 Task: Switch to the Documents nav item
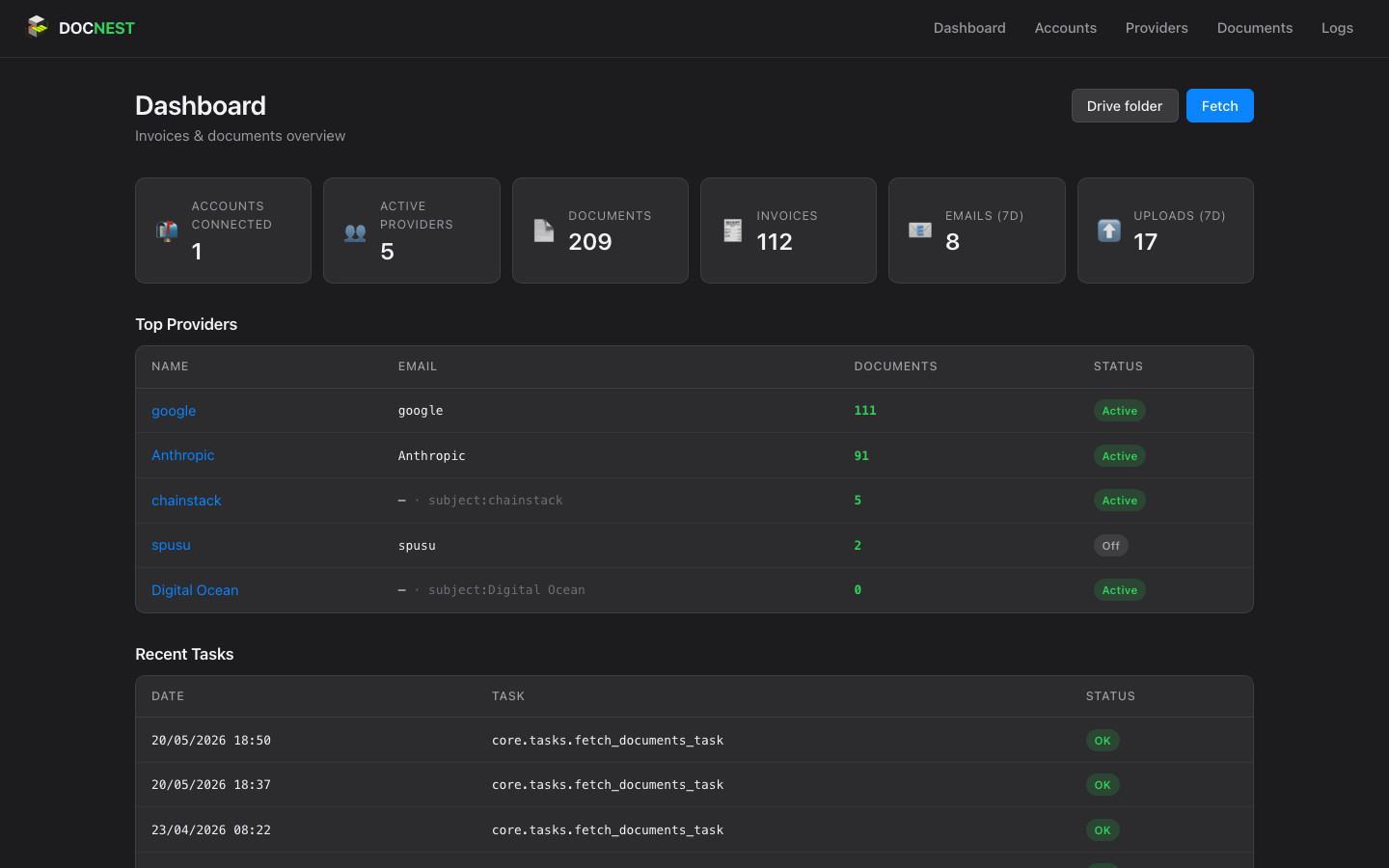coord(1254,28)
